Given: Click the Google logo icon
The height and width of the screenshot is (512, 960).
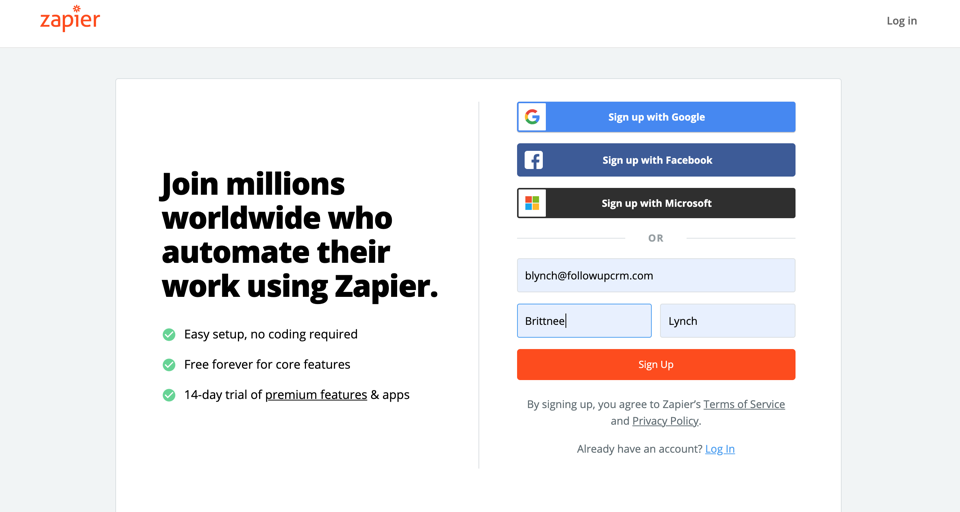Looking at the screenshot, I should tap(532, 117).
